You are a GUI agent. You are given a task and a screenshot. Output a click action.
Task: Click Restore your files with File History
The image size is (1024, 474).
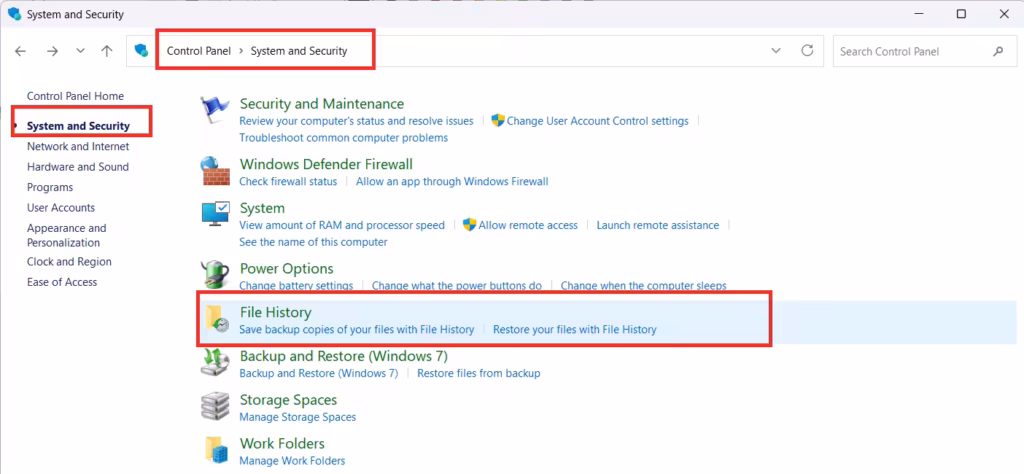(575, 330)
